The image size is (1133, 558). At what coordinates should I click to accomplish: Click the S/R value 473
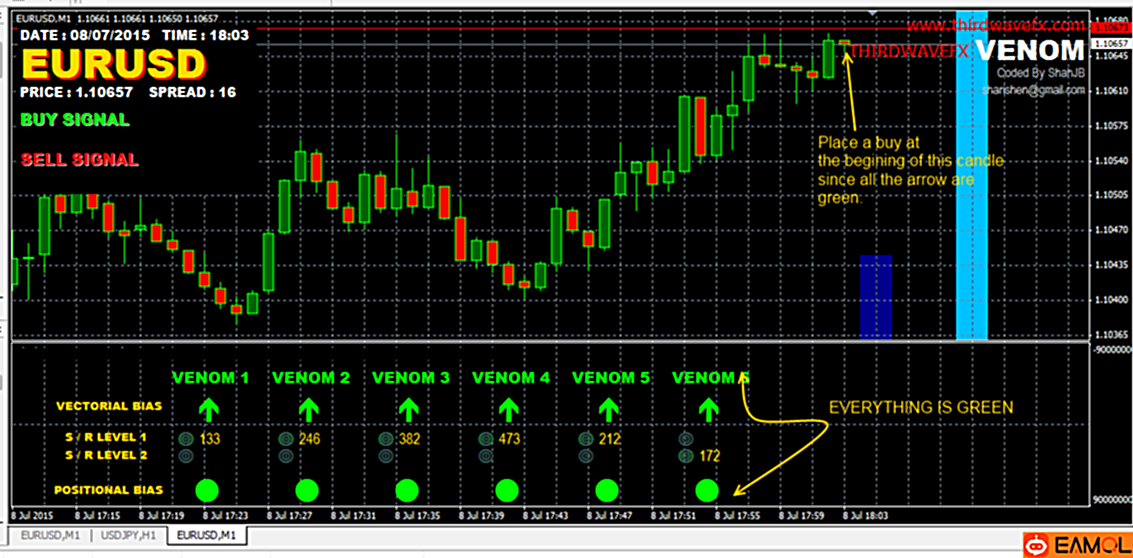click(509, 438)
